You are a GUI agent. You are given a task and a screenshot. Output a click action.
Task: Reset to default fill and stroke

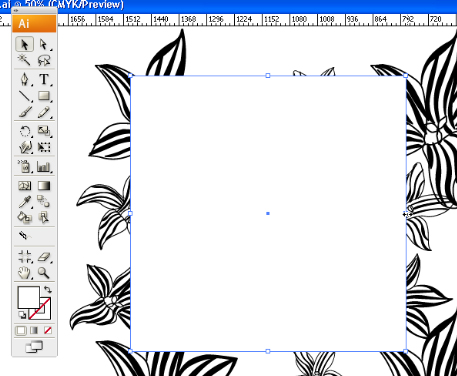point(22,315)
